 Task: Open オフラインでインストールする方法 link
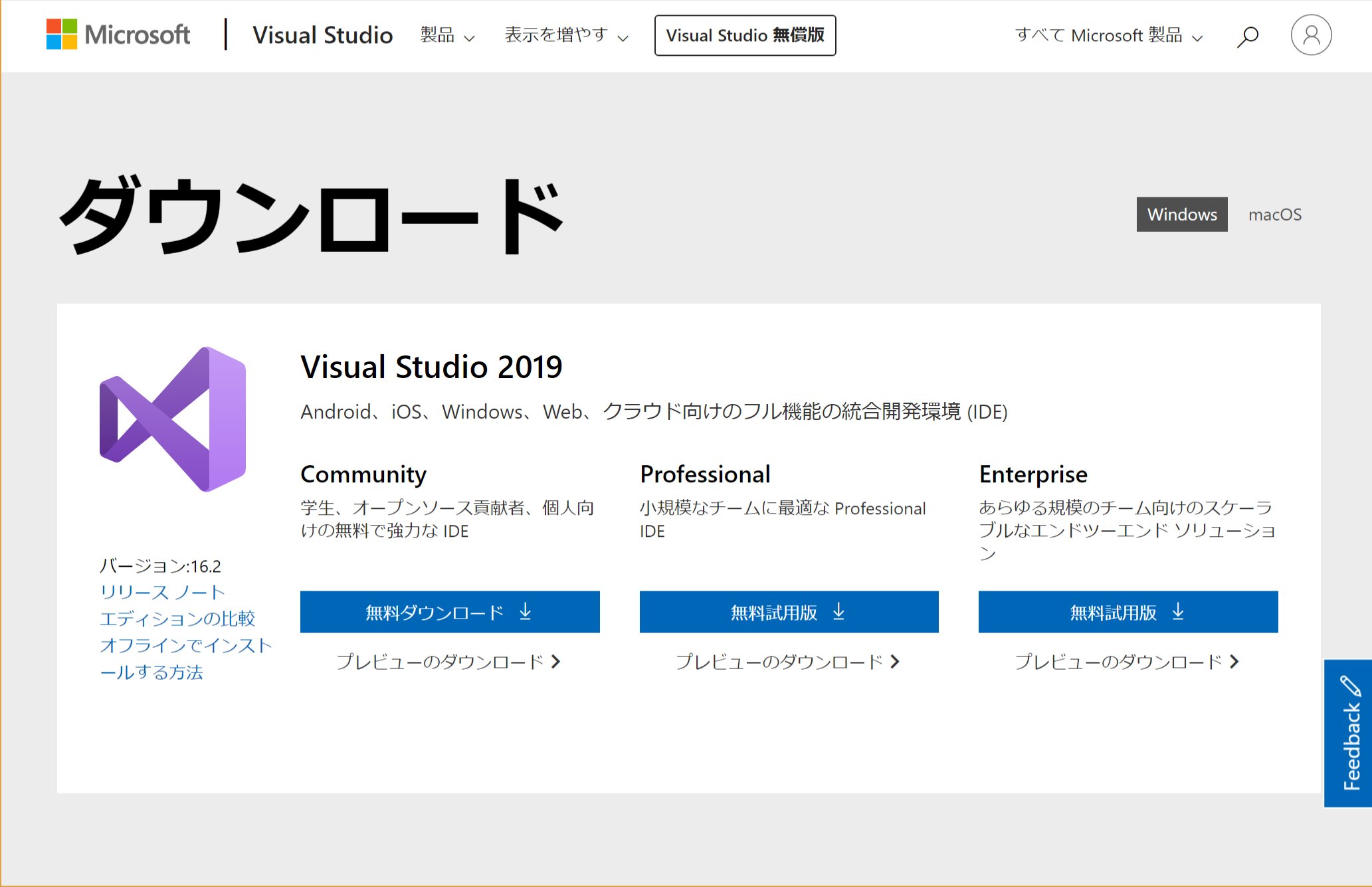[186, 658]
